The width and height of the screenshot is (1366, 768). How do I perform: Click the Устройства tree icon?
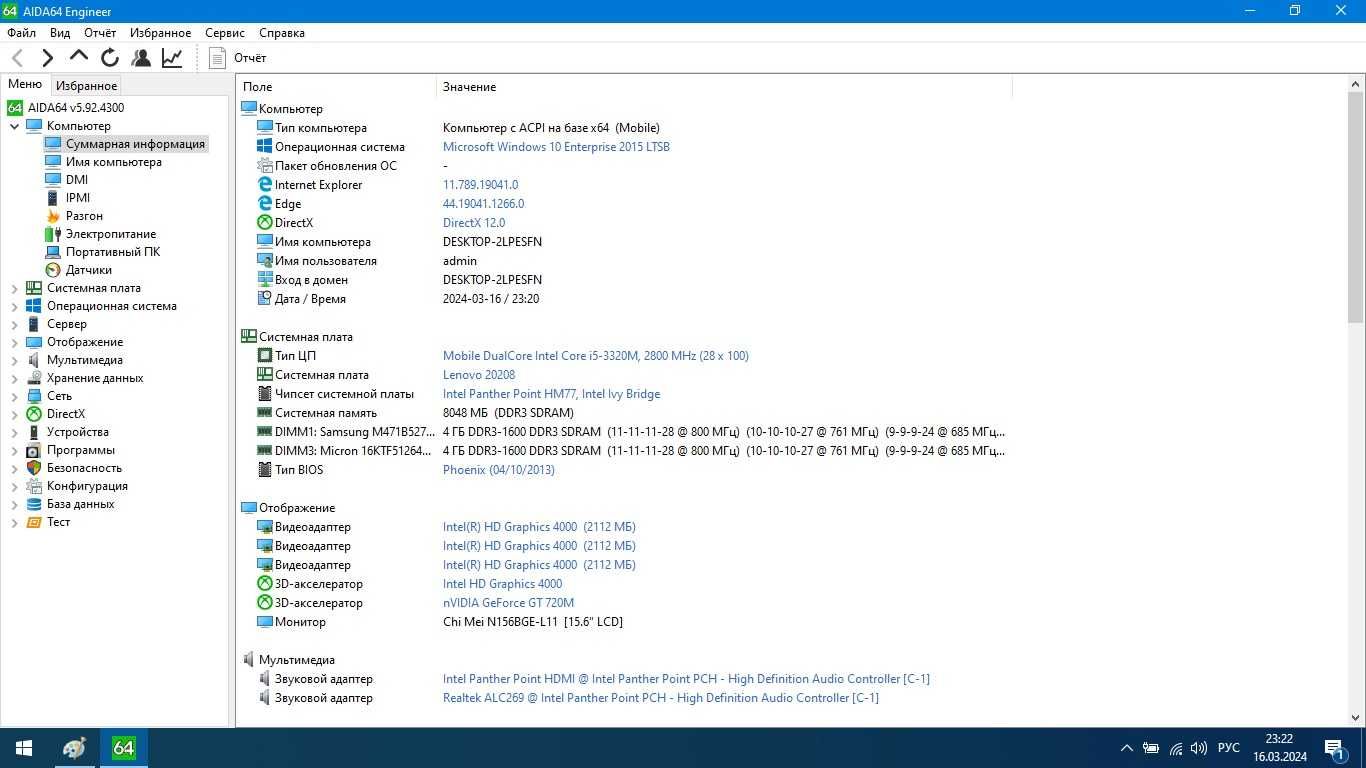coord(34,432)
